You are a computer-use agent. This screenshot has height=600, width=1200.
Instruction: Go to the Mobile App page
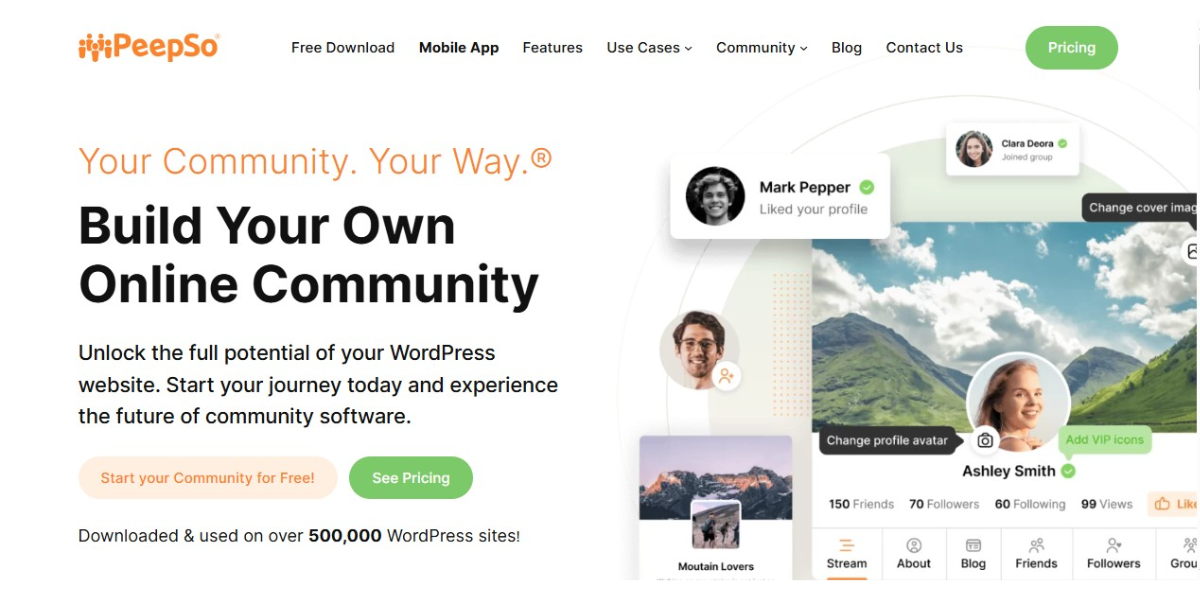[459, 47]
